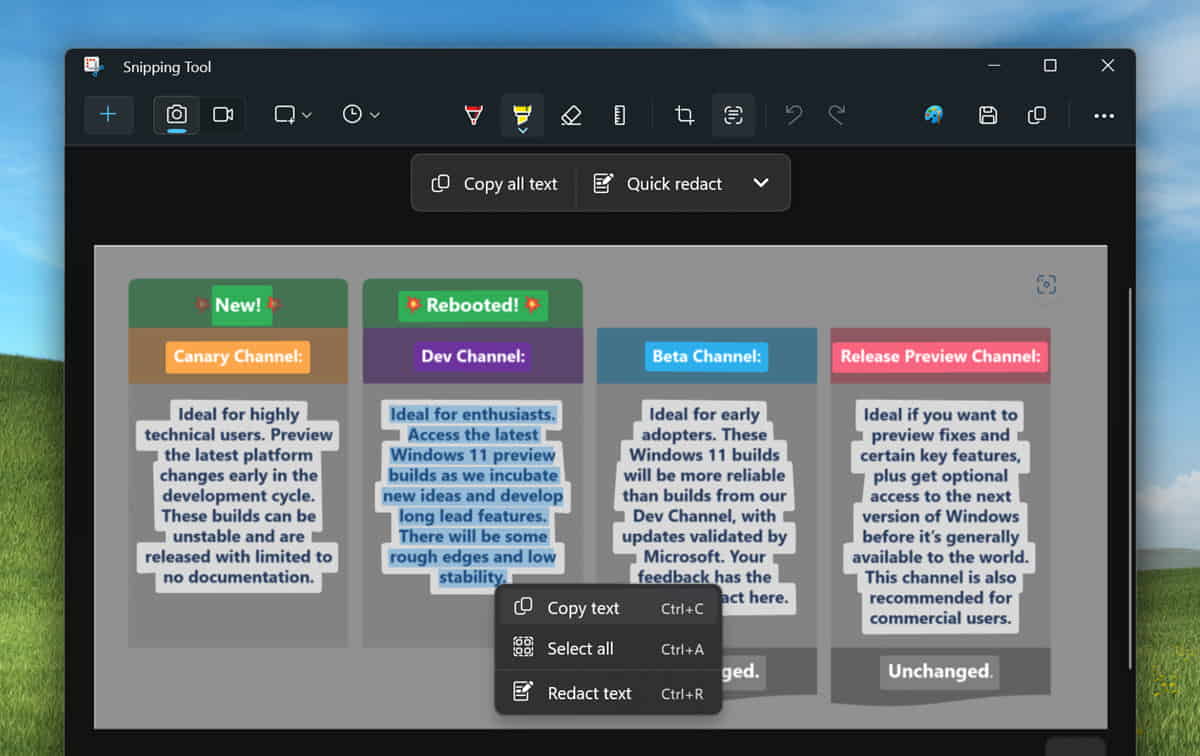Select the Highlighter tool
The width and height of the screenshot is (1200, 756).
[x=522, y=116]
